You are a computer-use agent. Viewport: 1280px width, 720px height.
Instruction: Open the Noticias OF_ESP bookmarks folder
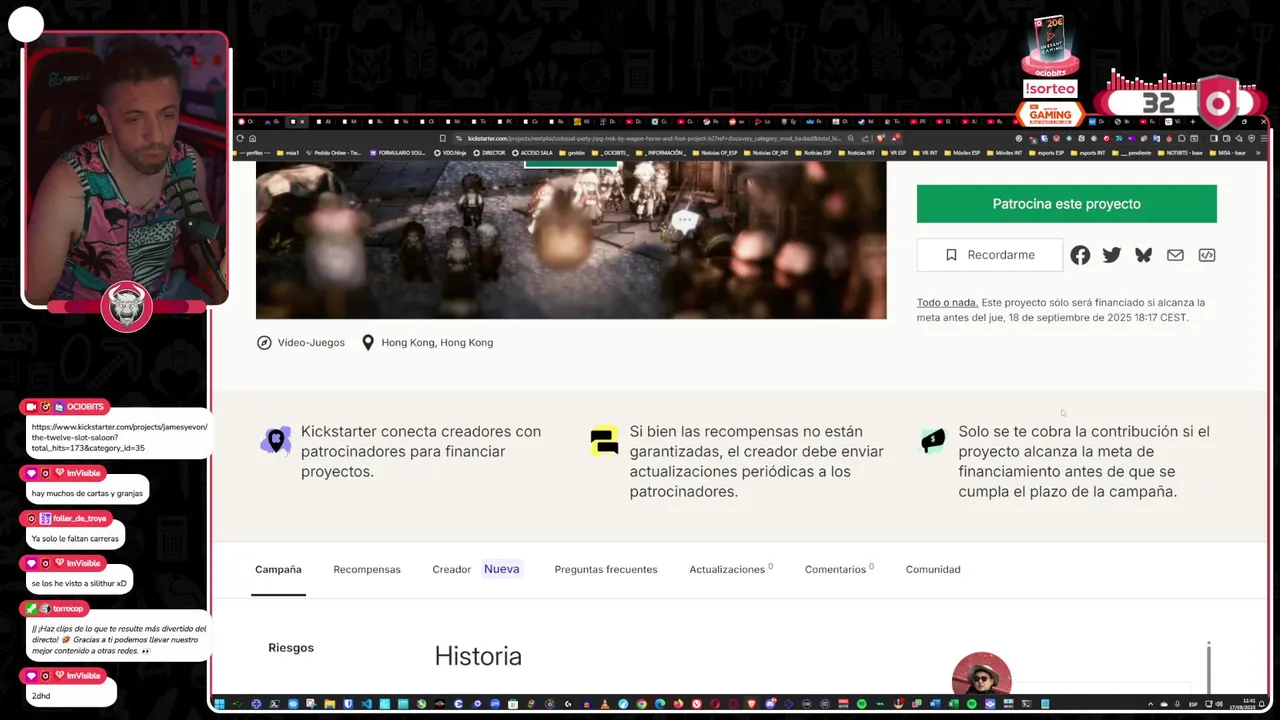(716, 153)
